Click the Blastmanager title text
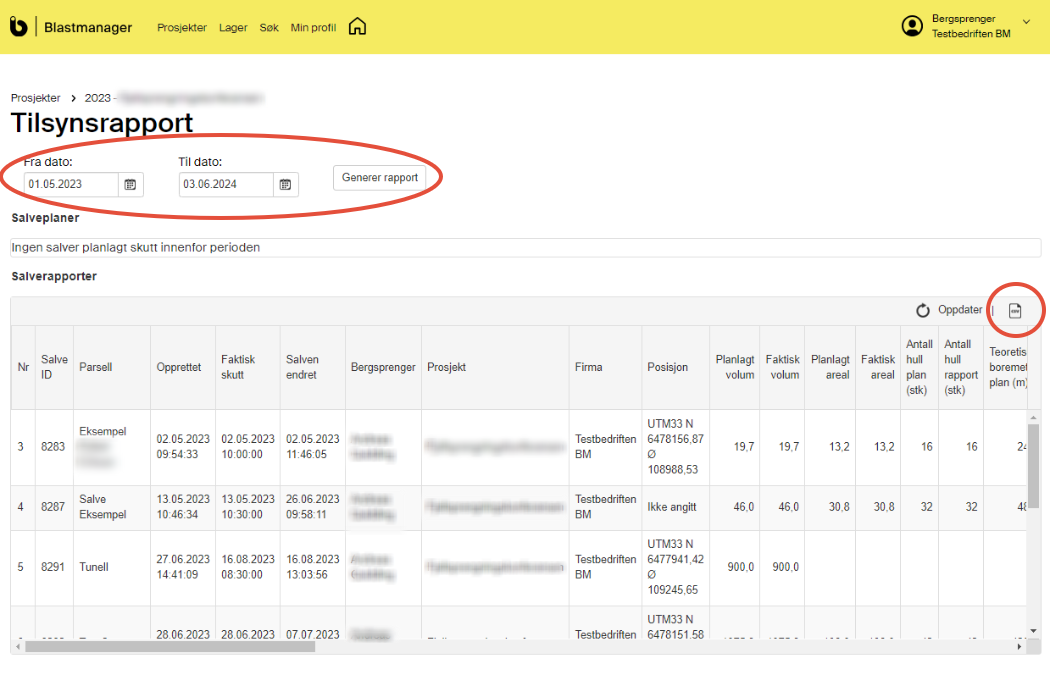 click(x=88, y=27)
